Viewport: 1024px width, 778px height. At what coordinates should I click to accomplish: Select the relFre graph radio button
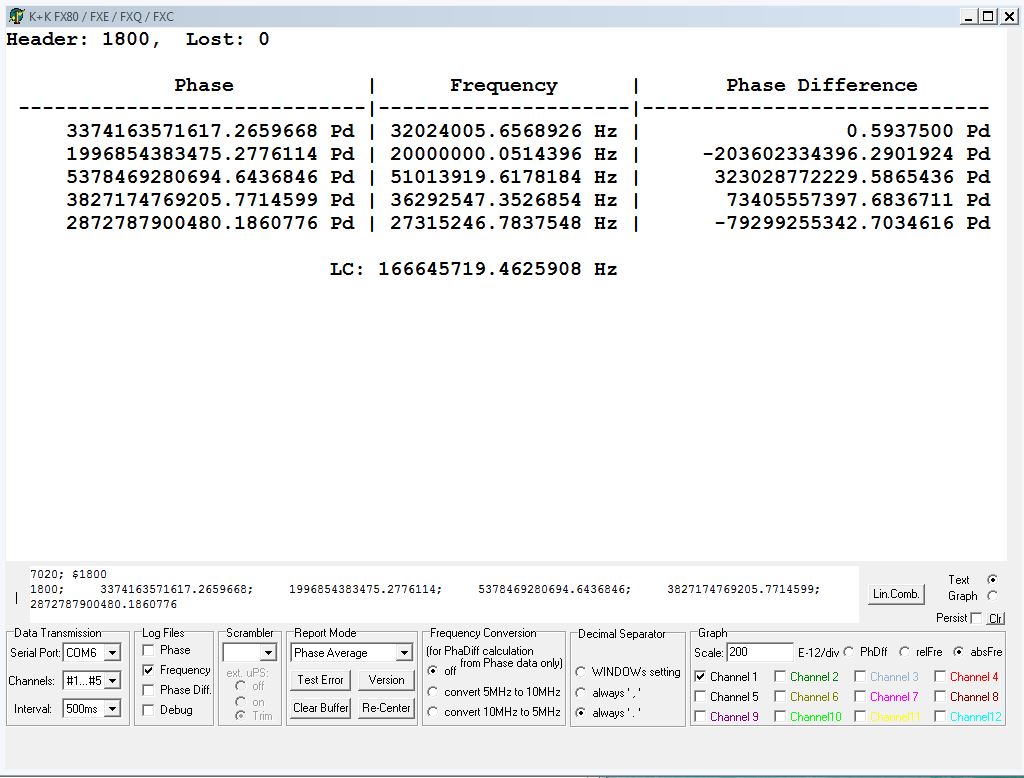click(x=904, y=651)
